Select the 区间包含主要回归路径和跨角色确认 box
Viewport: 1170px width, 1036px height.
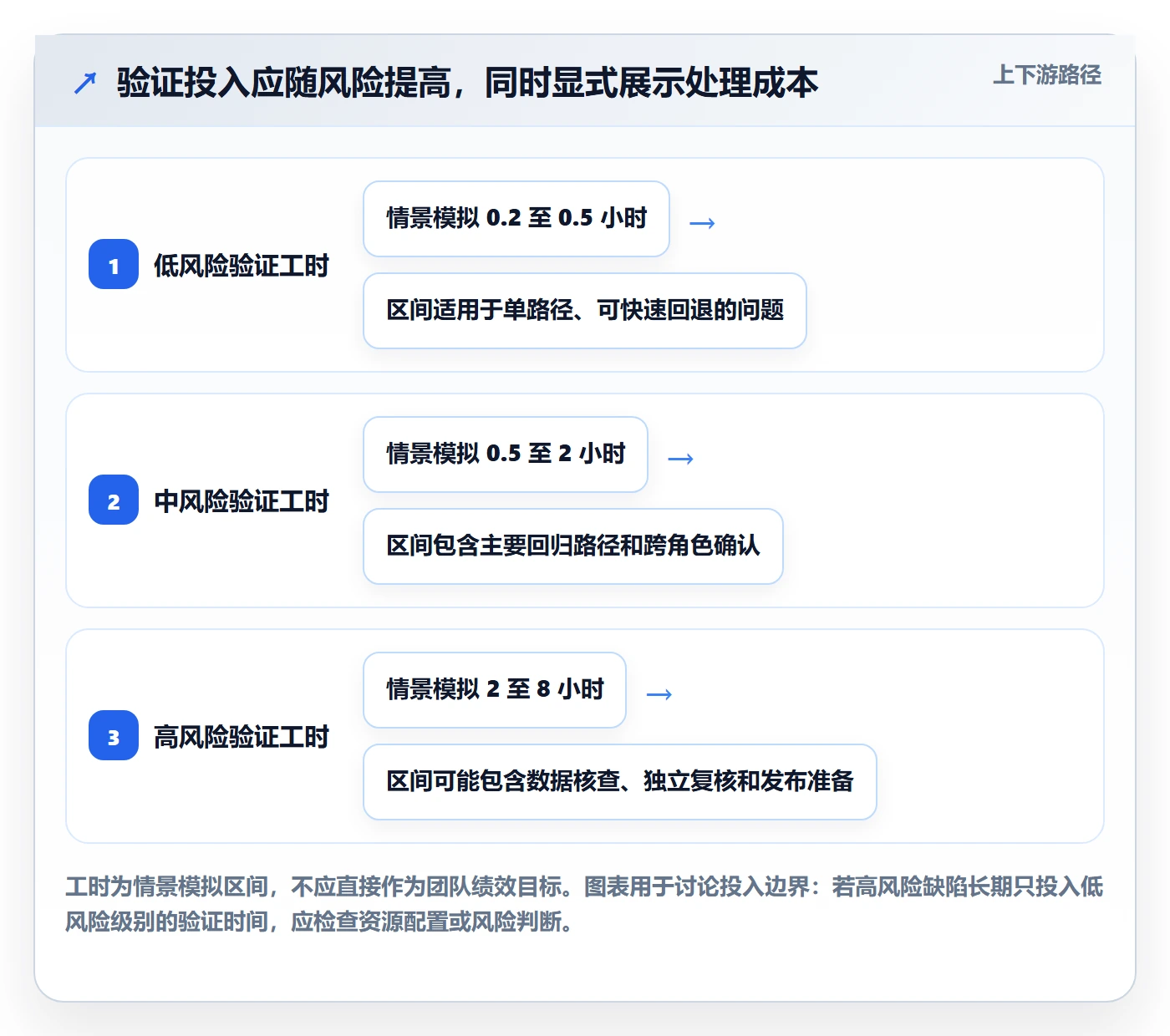tap(573, 546)
